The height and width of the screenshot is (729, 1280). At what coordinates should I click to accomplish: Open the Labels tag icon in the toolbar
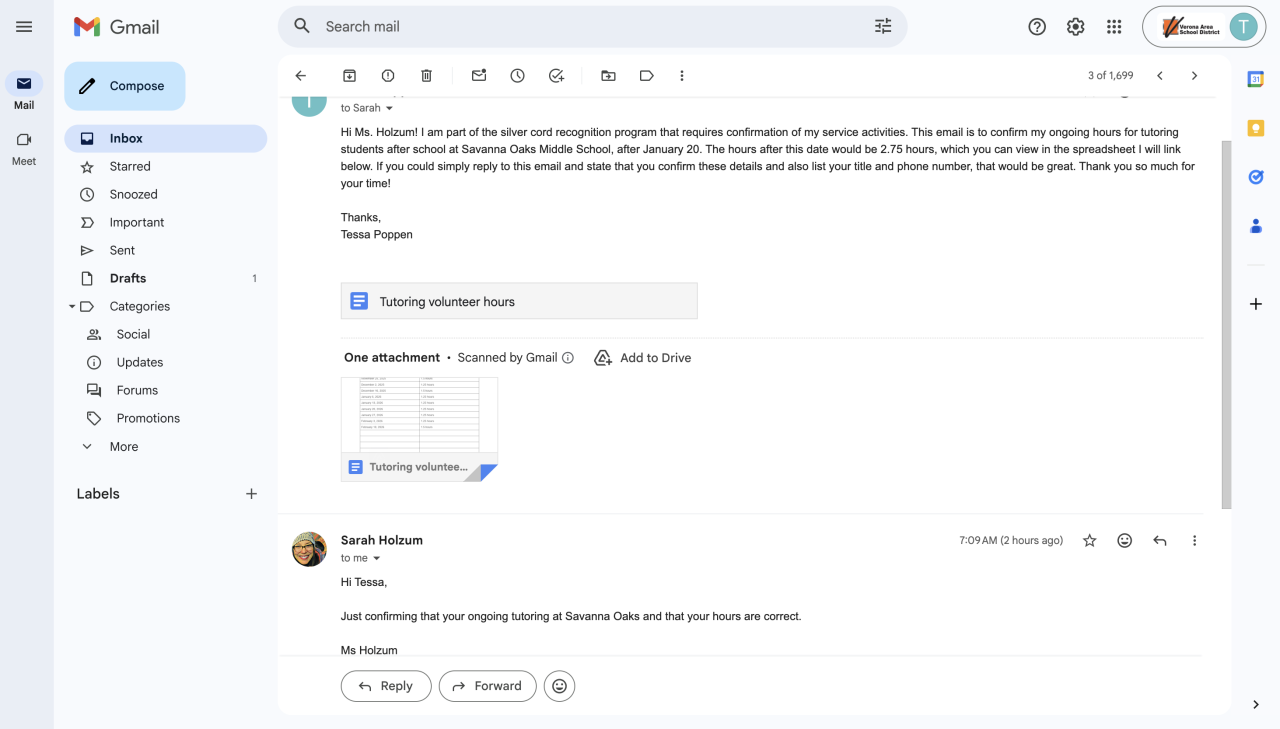tap(647, 76)
